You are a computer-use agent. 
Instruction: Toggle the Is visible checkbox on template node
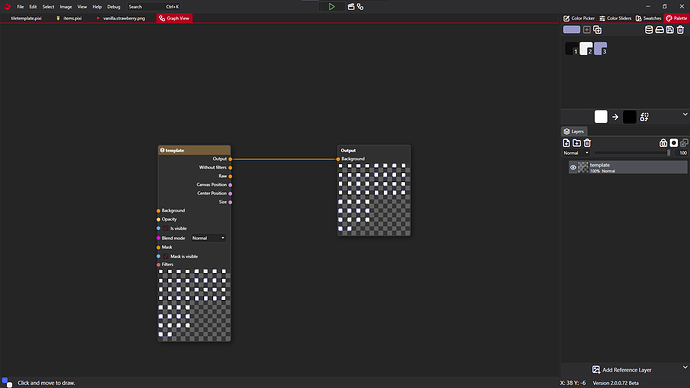point(165,228)
